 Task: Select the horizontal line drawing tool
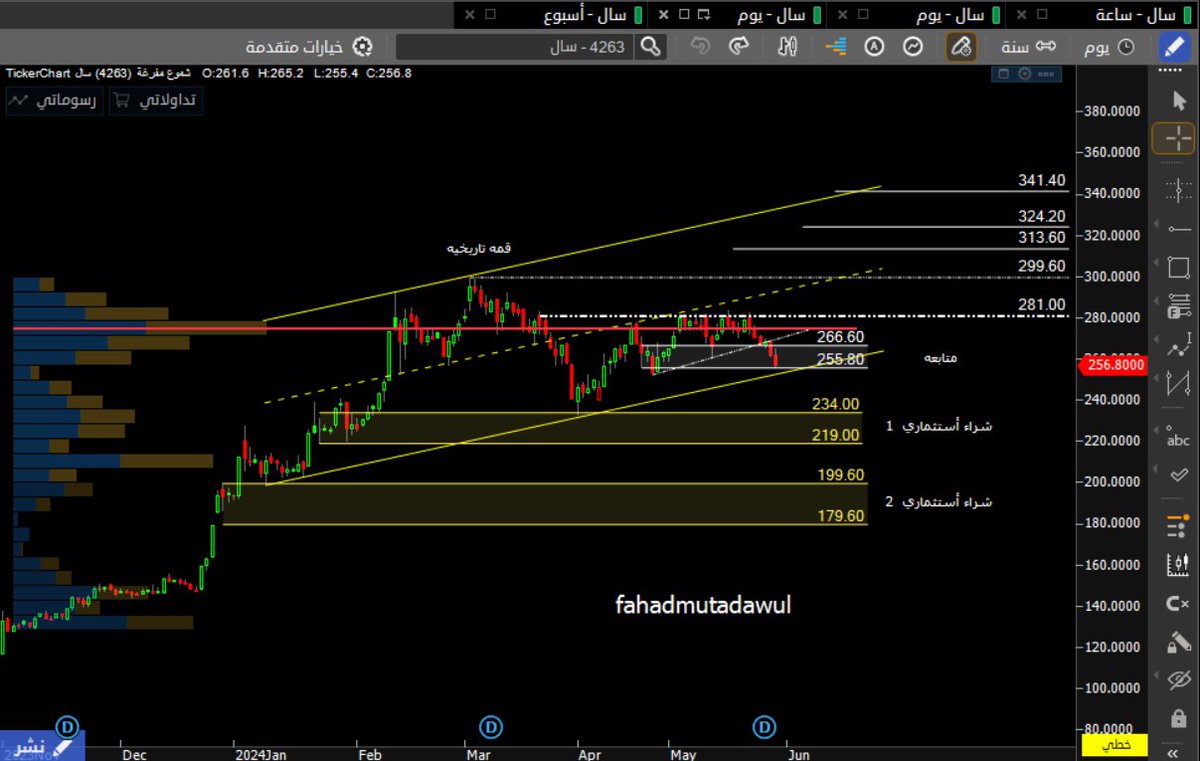[x=1178, y=228]
